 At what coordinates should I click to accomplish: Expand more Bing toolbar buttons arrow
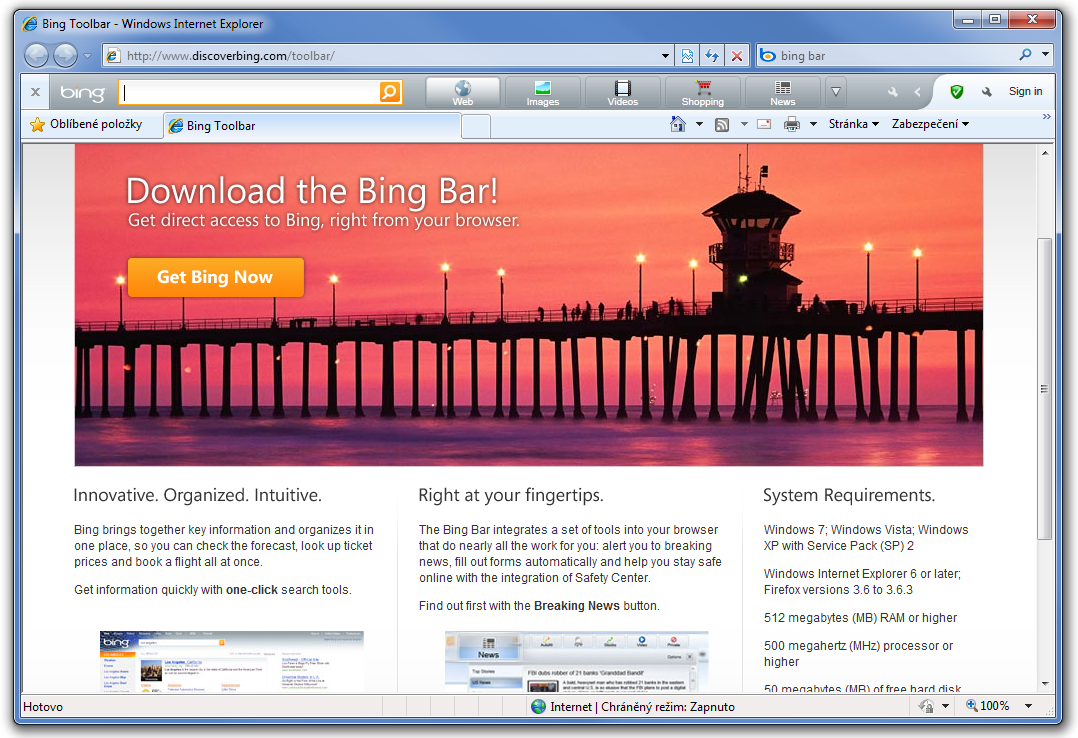[x=835, y=91]
